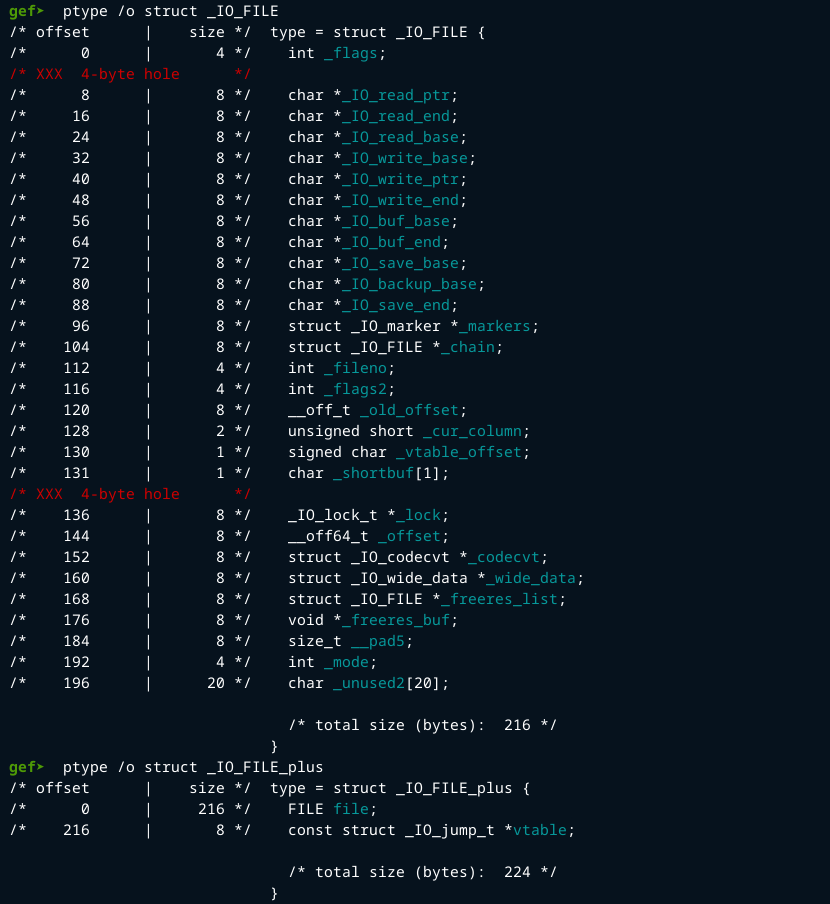Click the _flags field name
The image size is (830, 904).
click(353, 53)
